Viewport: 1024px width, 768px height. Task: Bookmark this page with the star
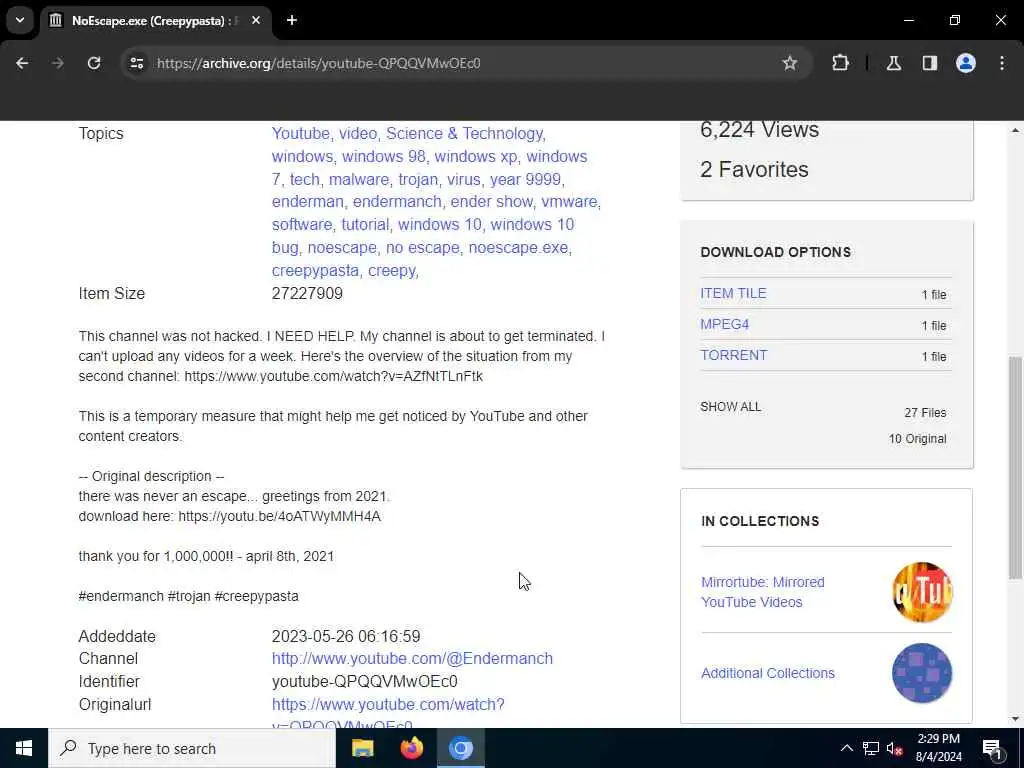(x=790, y=63)
